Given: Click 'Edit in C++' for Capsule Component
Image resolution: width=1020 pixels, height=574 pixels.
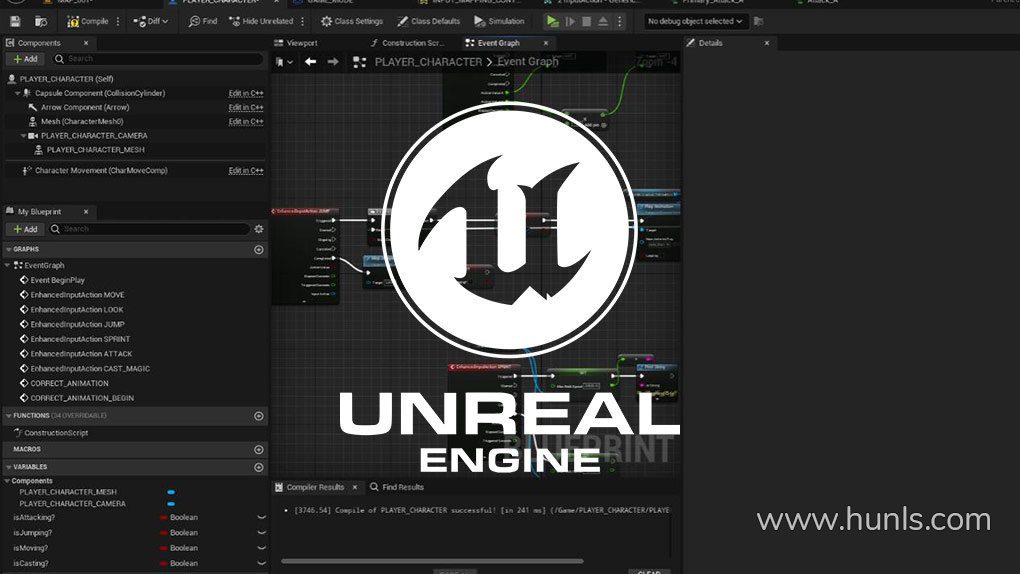Looking at the screenshot, I should 246,93.
